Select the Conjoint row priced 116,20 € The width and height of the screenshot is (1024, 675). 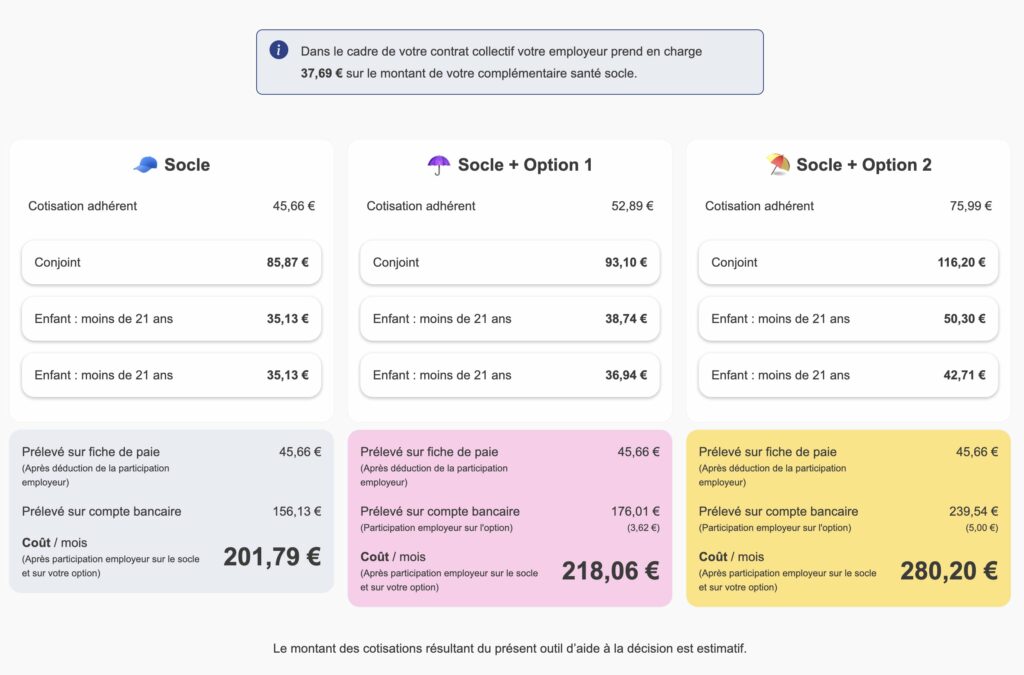click(x=848, y=263)
